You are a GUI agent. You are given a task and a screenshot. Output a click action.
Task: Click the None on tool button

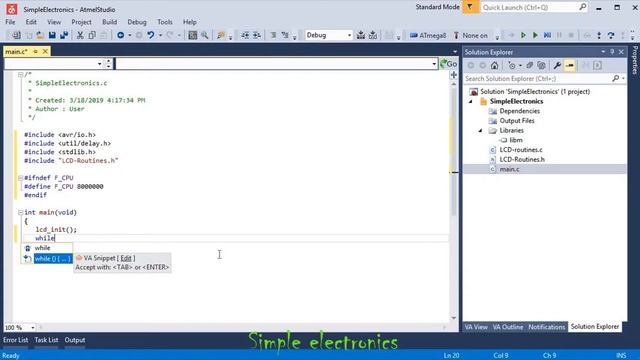470,36
